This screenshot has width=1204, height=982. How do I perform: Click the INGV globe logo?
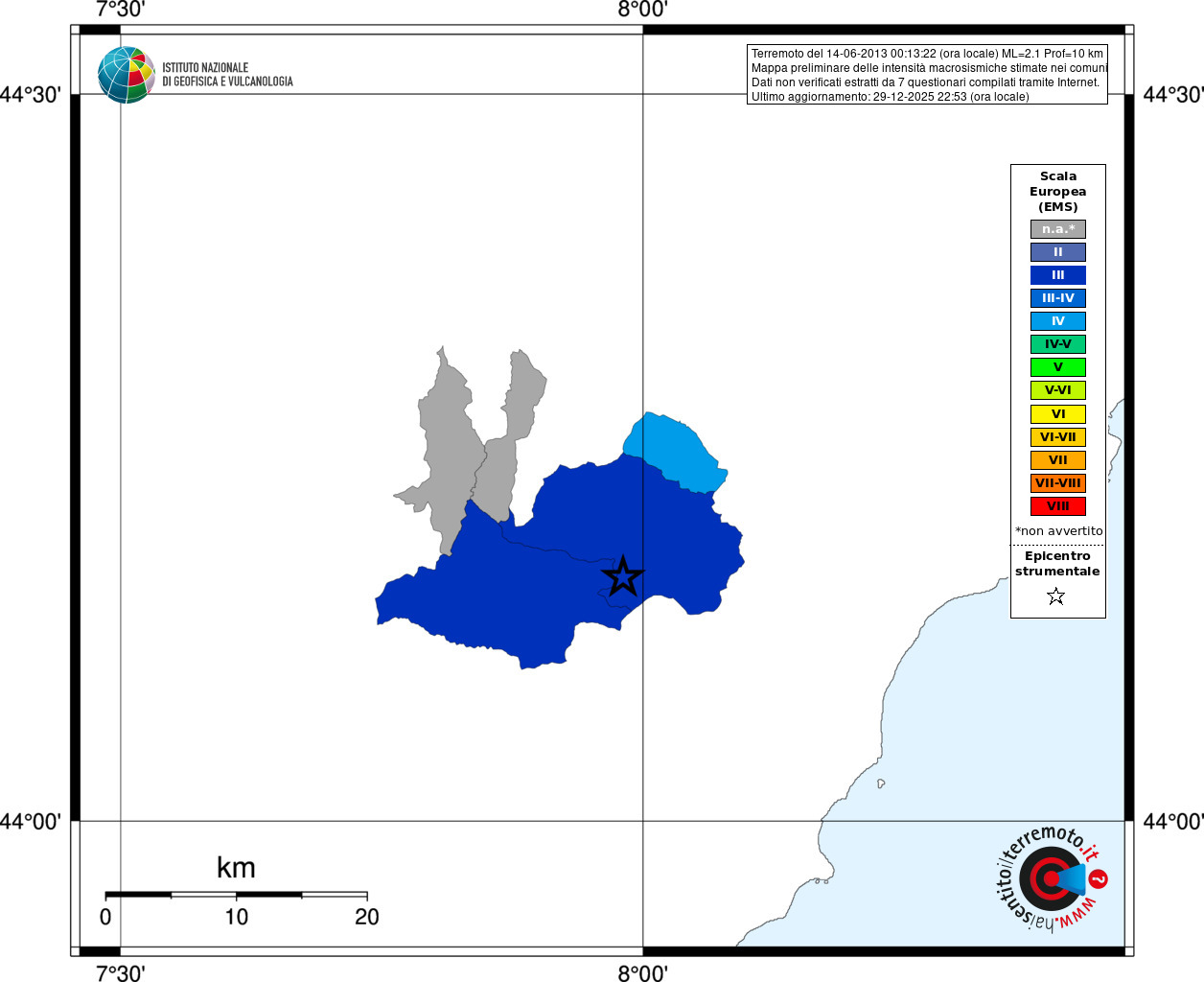126,75
